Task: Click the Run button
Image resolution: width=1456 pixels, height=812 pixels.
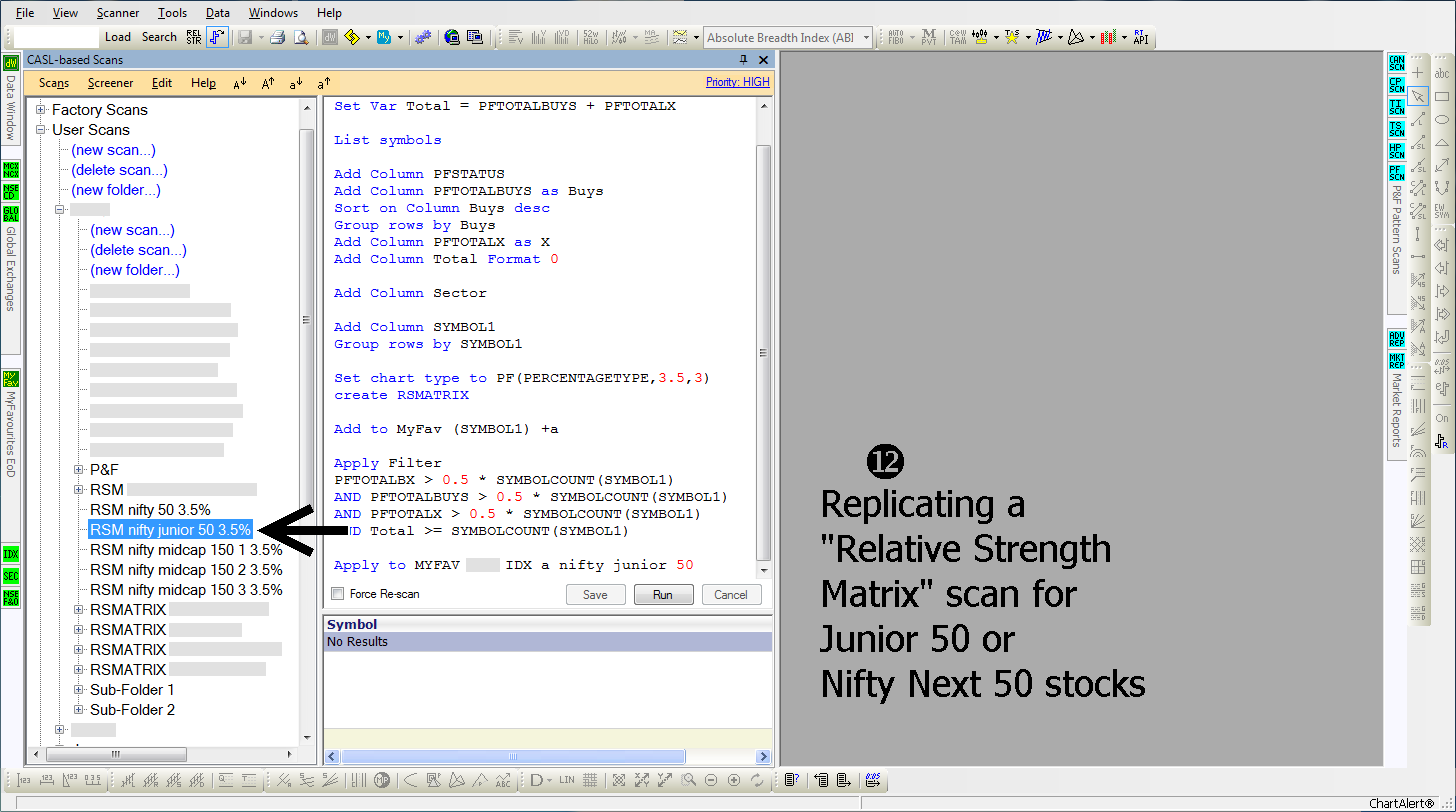Action: 663,595
